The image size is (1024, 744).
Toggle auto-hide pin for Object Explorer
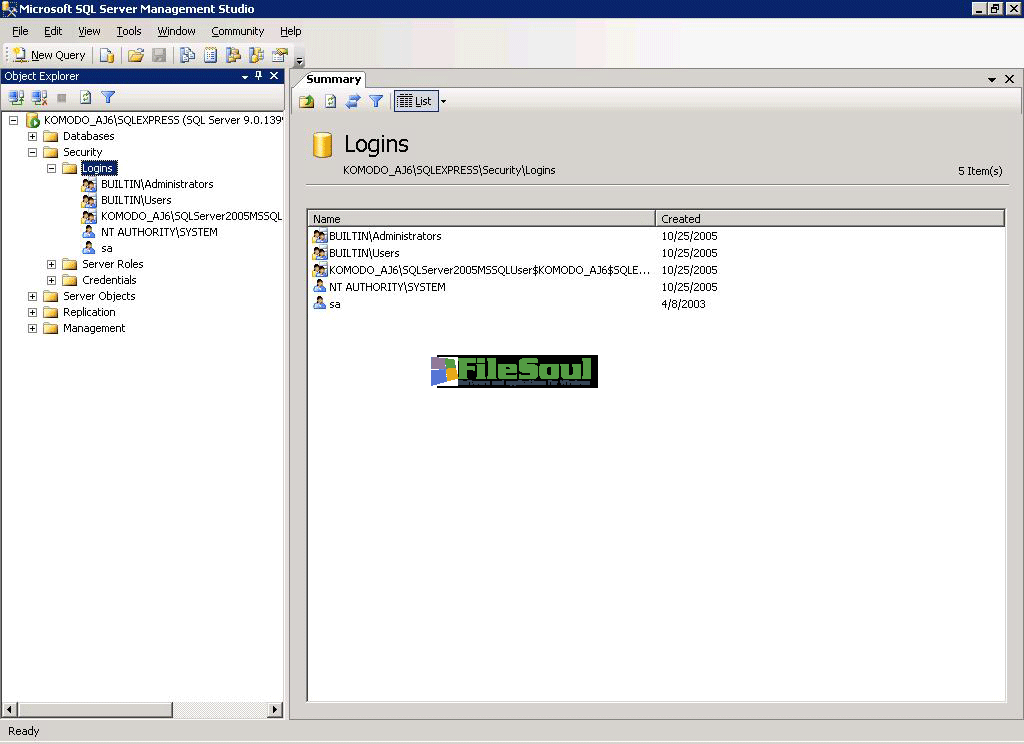pos(258,76)
